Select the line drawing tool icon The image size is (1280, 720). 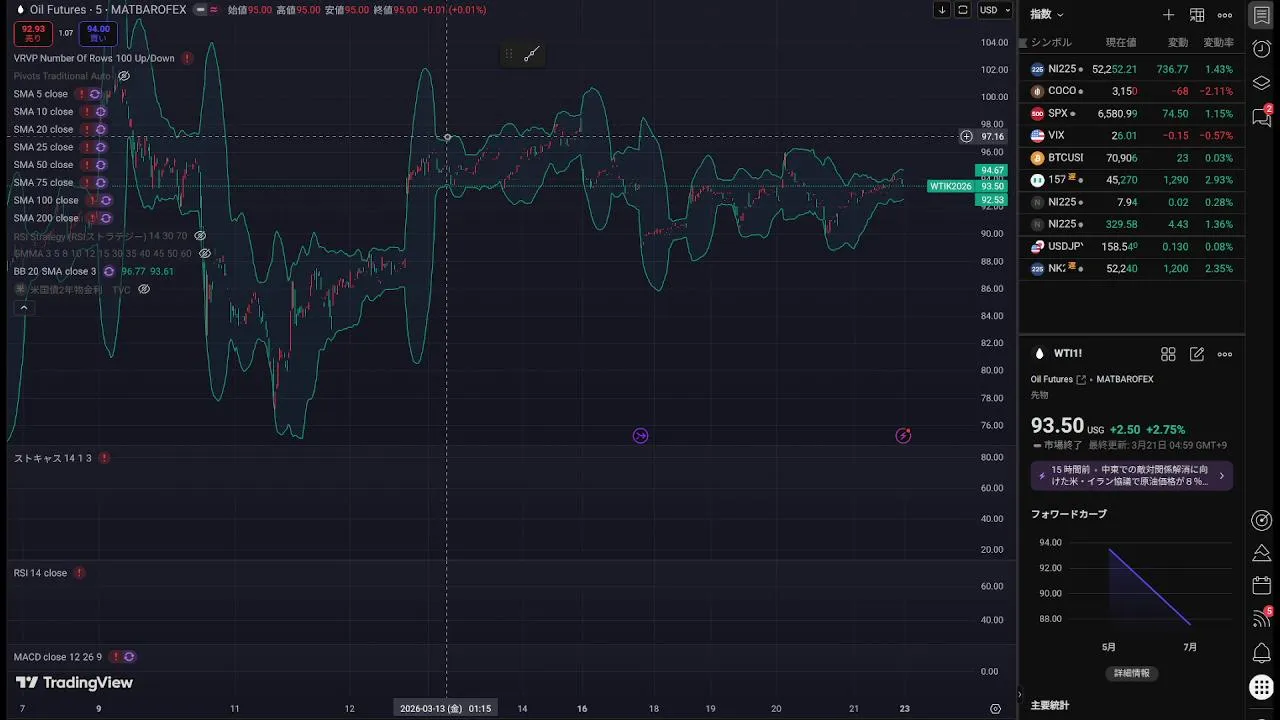pyautogui.click(x=531, y=54)
